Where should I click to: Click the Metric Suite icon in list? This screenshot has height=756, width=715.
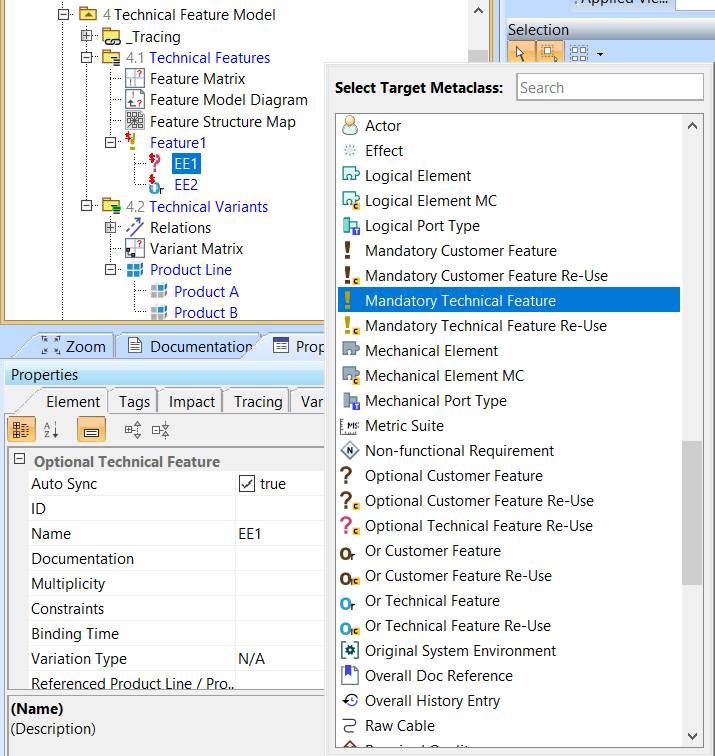[x=350, y=426]
